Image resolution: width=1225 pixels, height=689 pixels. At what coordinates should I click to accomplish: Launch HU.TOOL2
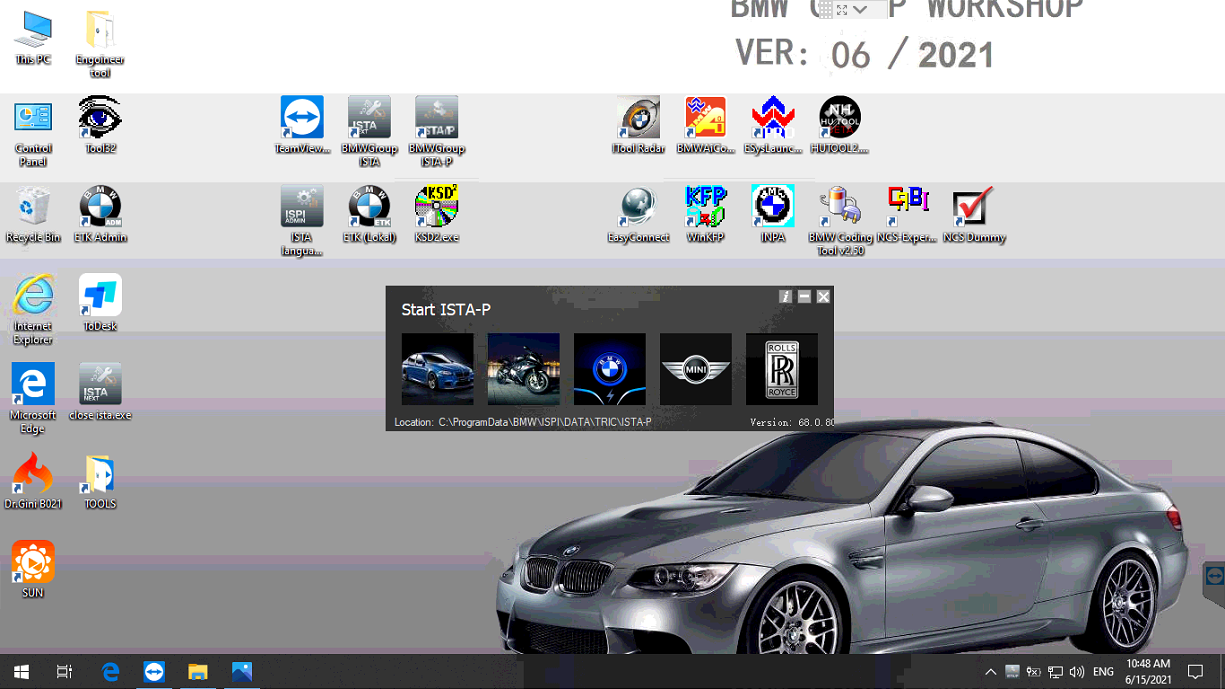pos(840,117)
